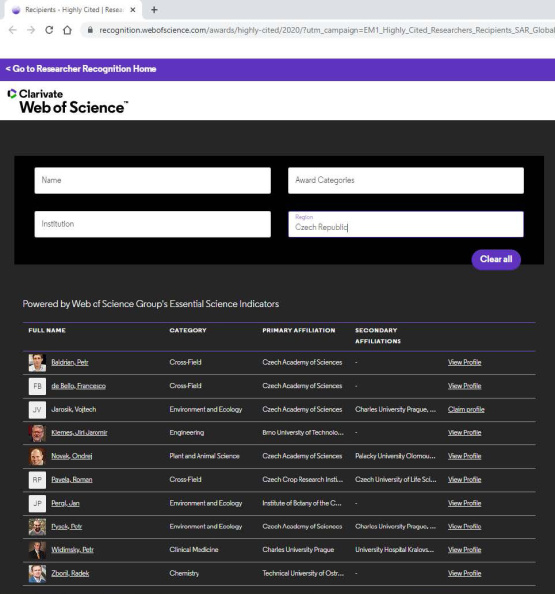Open Baldrian, Petr profile photo

coord(37,363)
